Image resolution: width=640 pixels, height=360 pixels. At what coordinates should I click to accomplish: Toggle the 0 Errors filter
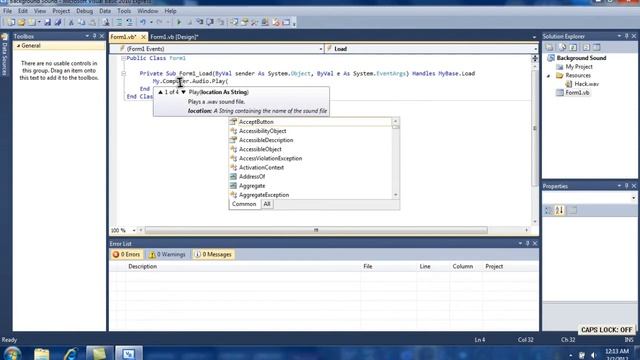tap(127, 254)
